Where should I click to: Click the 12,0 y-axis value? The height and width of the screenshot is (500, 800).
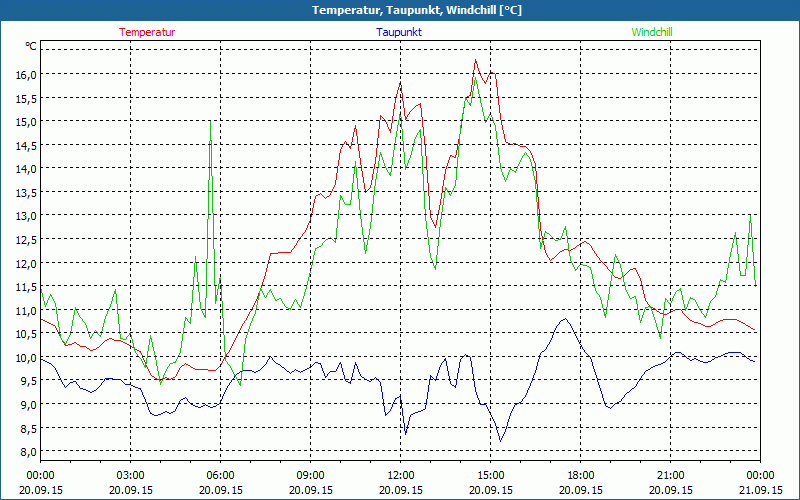pyautogui.click(x=27, y=263)
